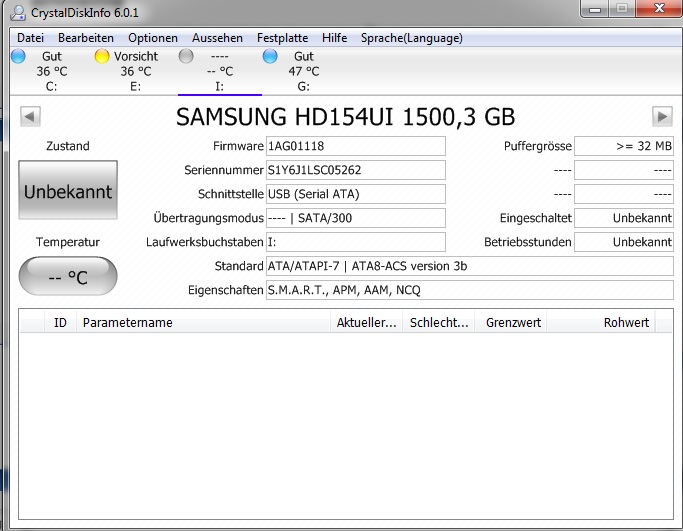Image resolution: width=683 pixels, height=531 pixels.
Task: Click the Zustand label
Action: click(68, 146)
